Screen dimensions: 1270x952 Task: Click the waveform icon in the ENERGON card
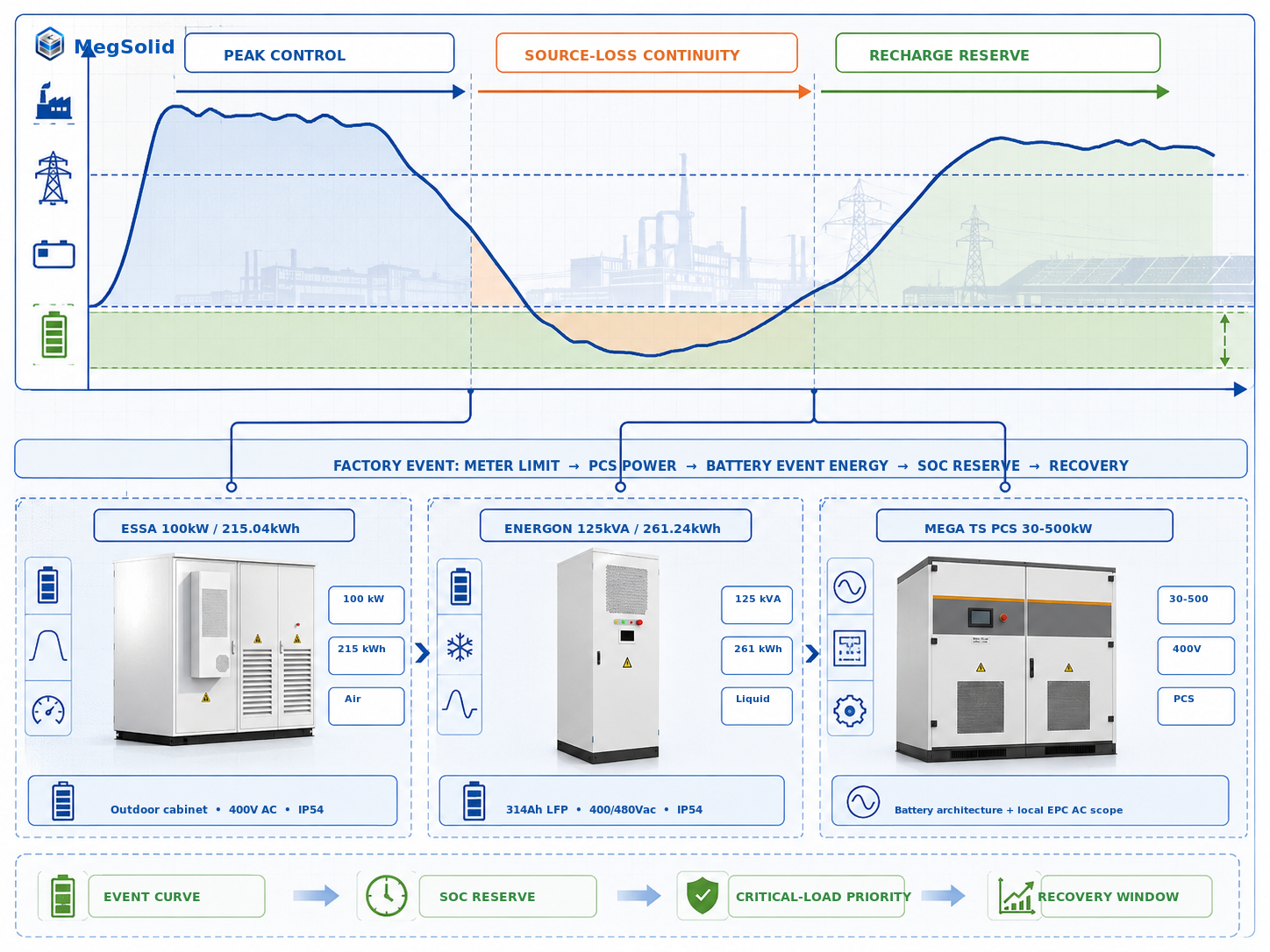[460, 704]
